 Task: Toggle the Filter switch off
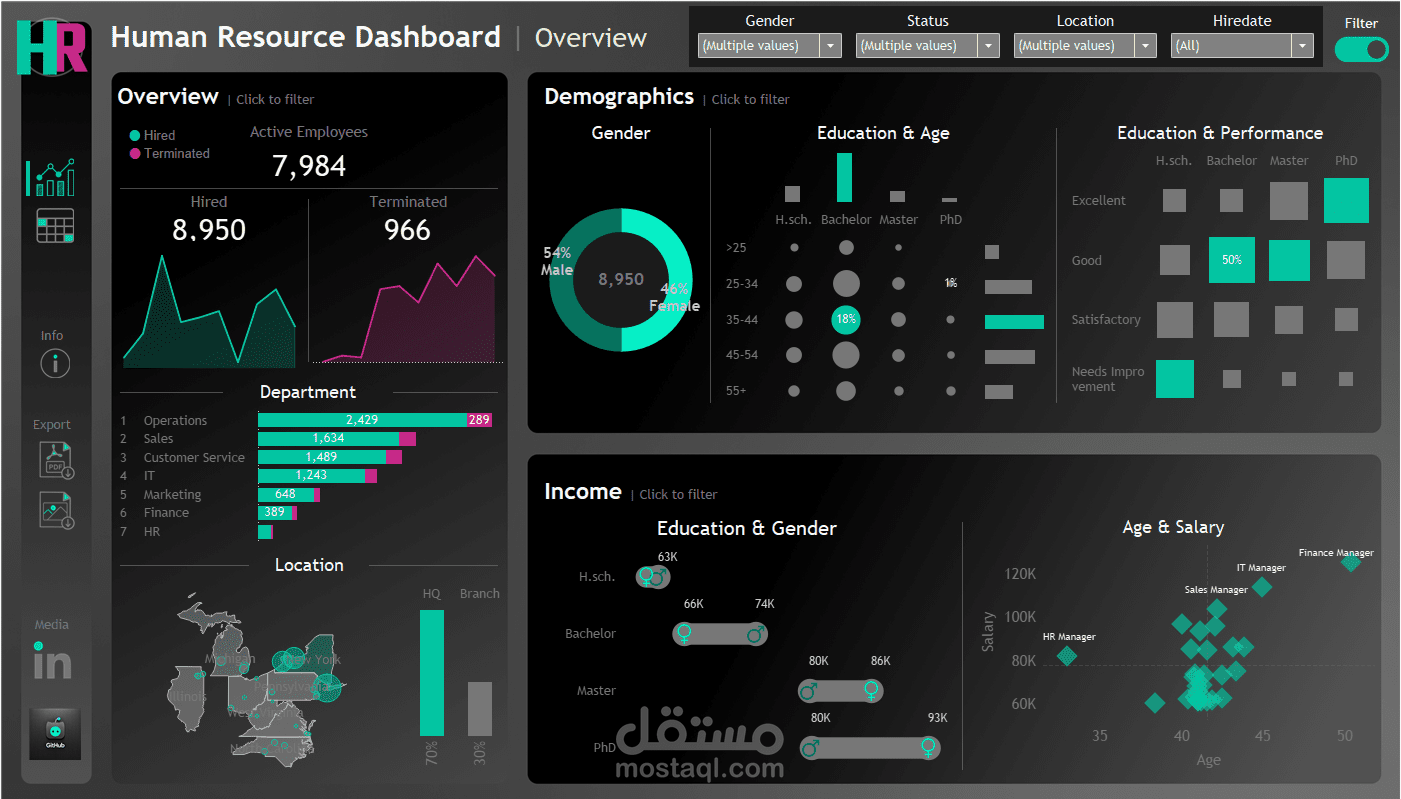pyautogui.click(x=1361, y=49)
